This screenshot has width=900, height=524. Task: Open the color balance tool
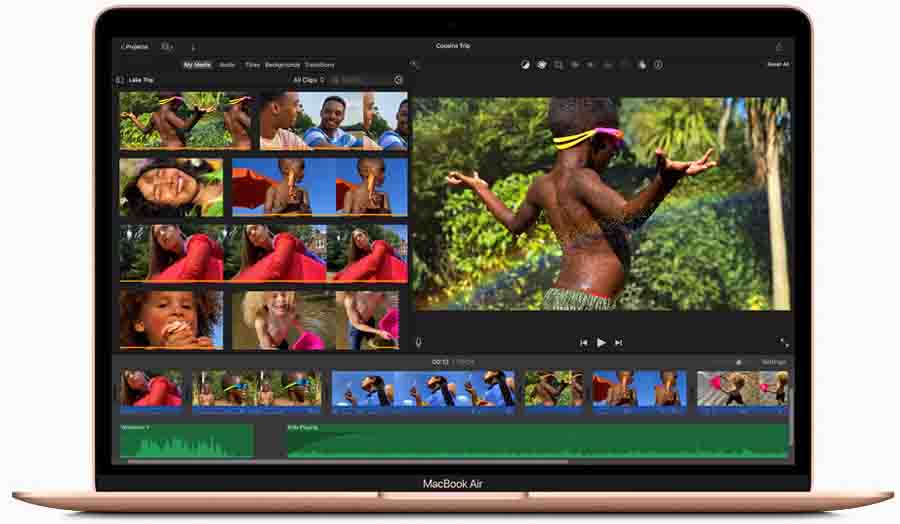[525, 65]
